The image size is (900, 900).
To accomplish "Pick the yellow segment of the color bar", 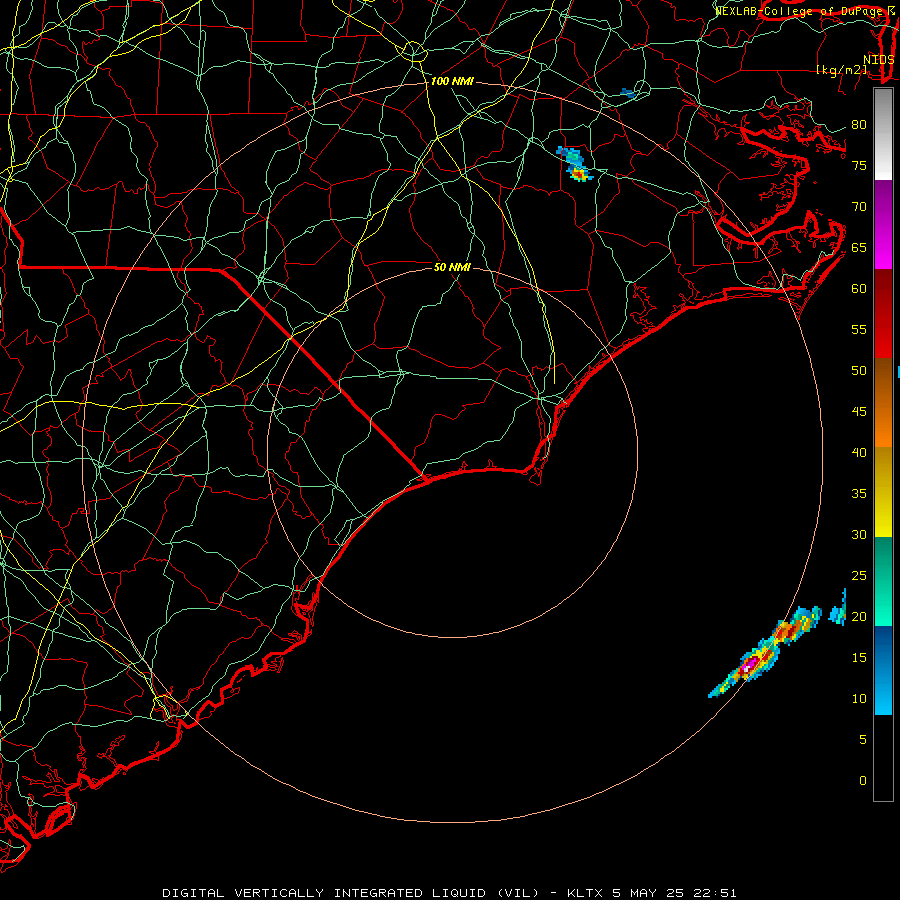I will [x=883, y=492].
